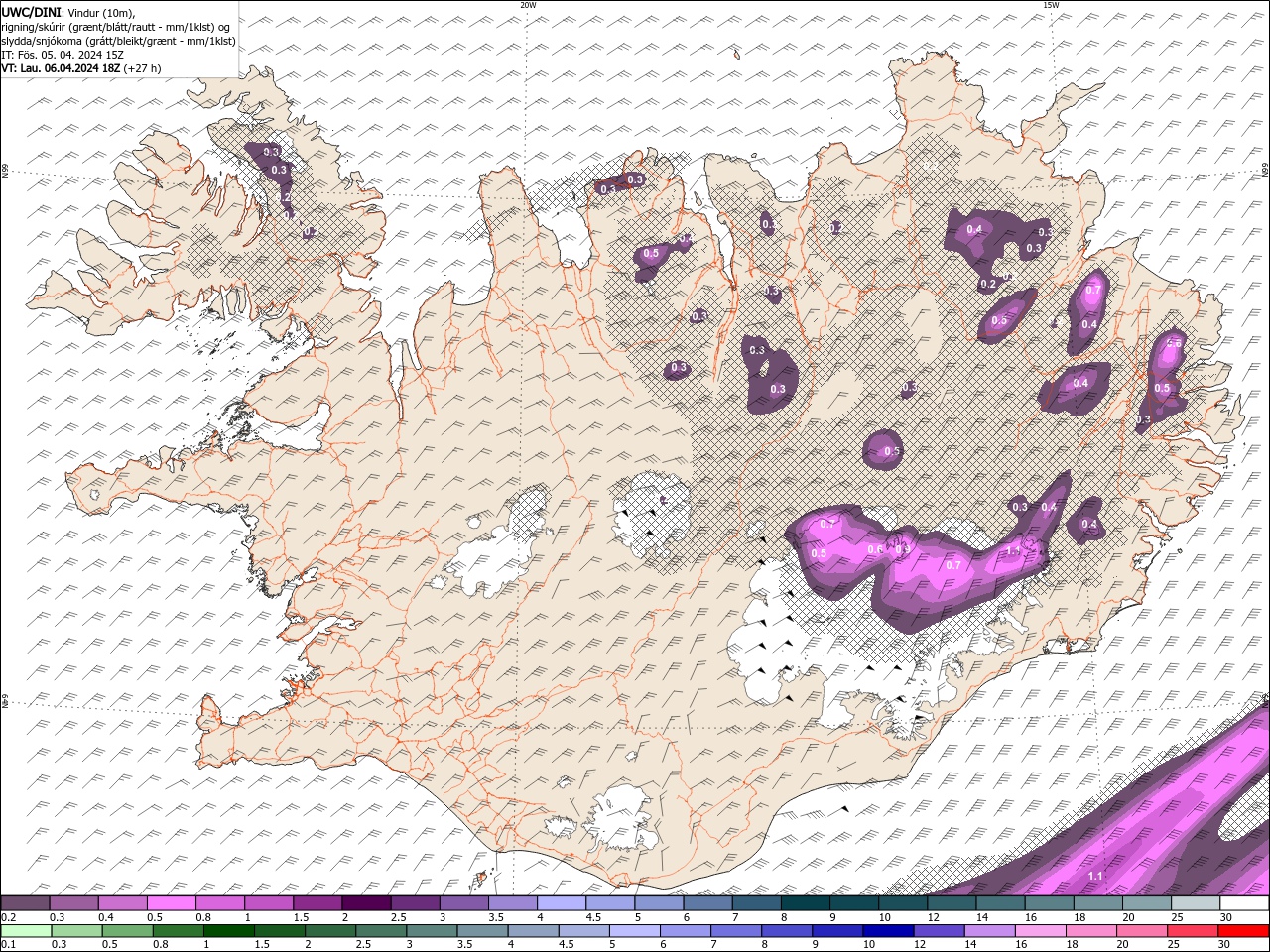Pick the bright pink 0.5 swatch in the upper legend row
The height and width of the screenshot is (952, 1270).
coord(171,903)
